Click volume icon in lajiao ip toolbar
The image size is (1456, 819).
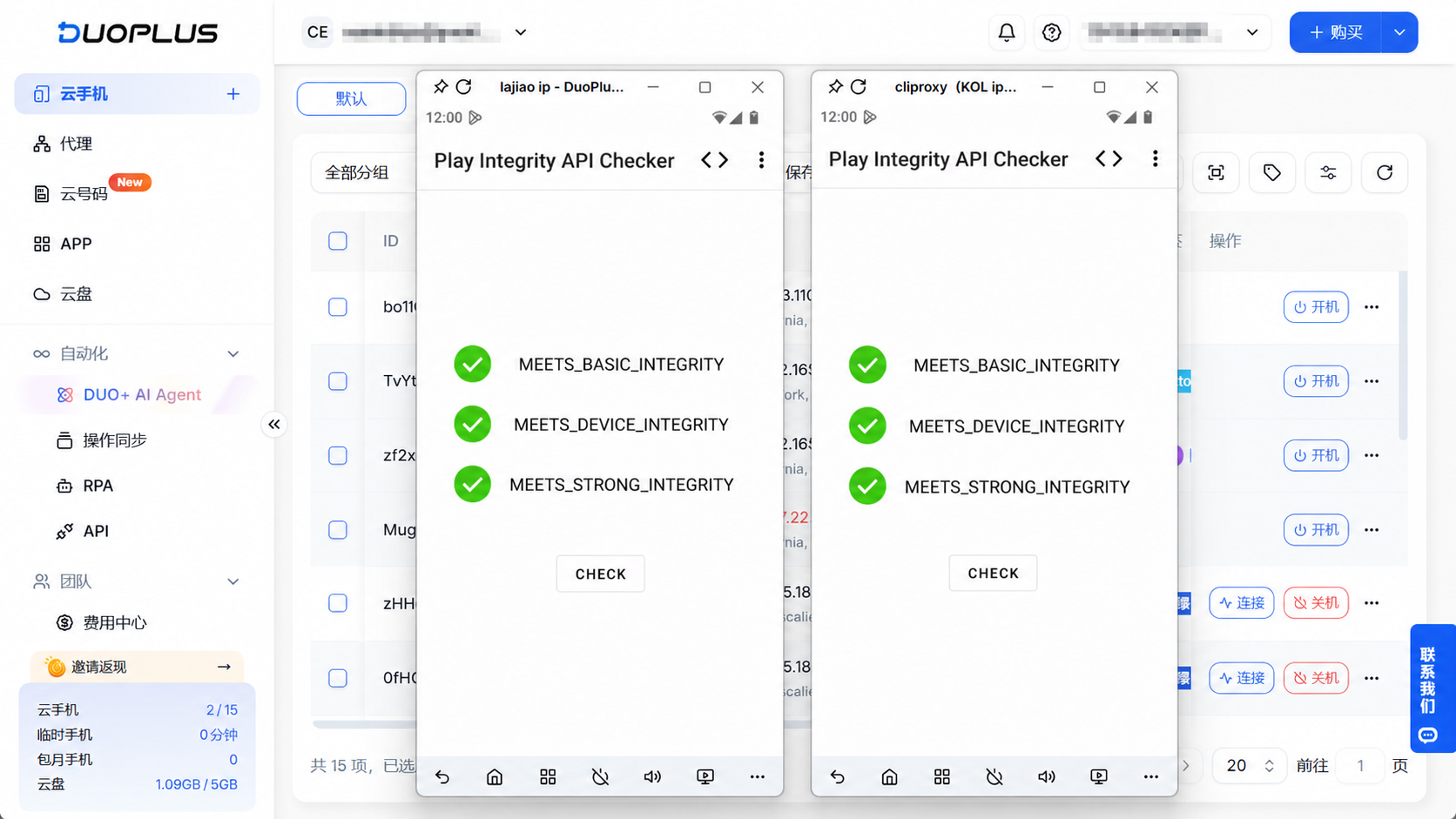click(x=652, y=776)
